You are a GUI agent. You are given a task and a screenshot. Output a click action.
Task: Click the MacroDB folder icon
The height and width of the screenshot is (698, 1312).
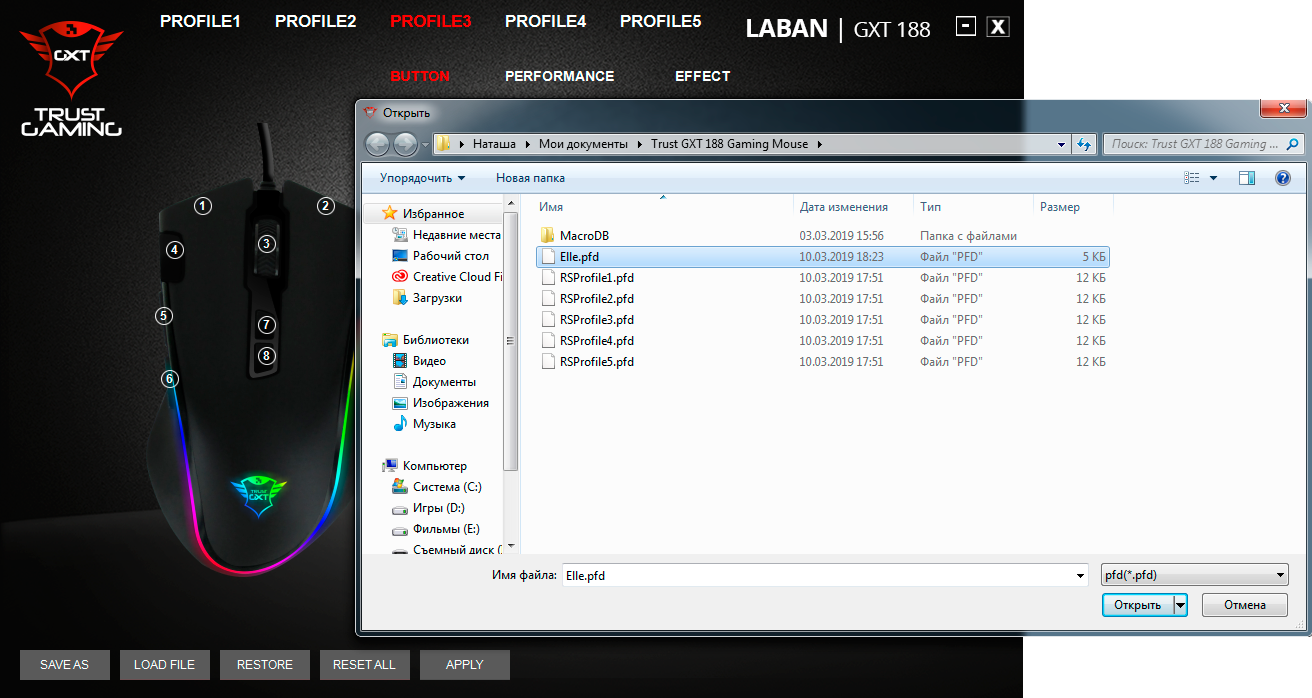(547, 235)
